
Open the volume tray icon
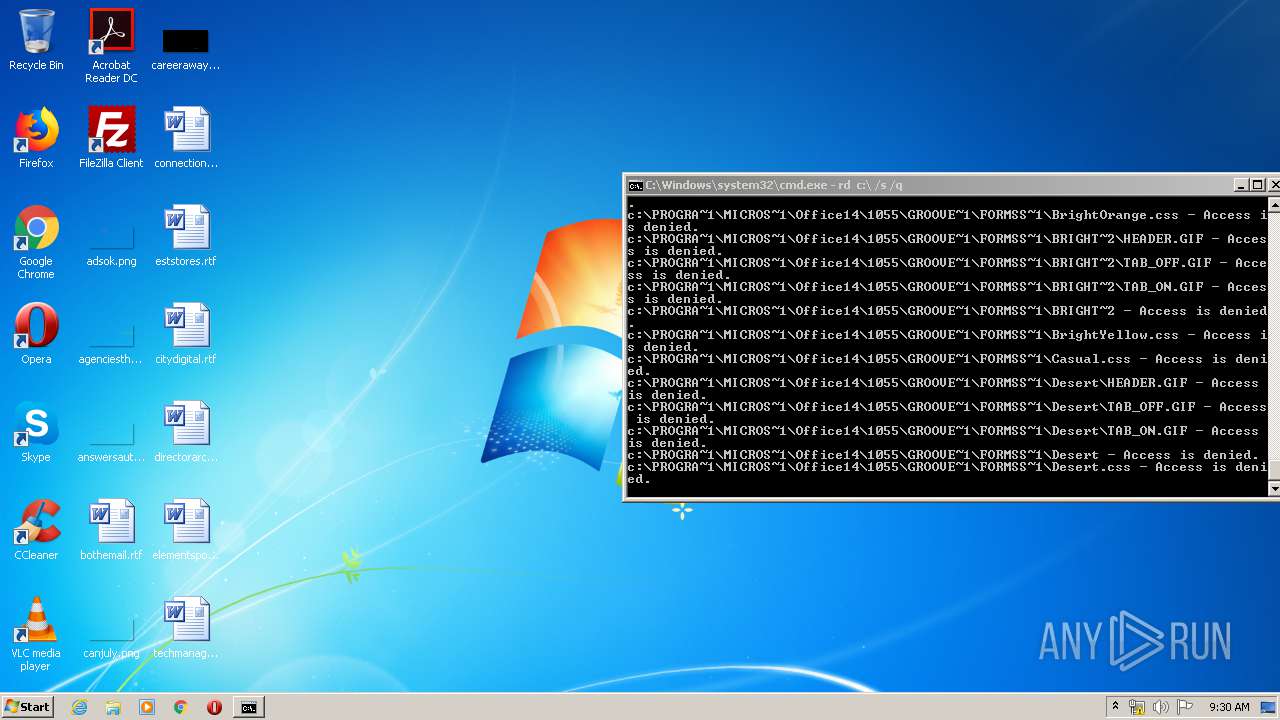pos(1161,707)
